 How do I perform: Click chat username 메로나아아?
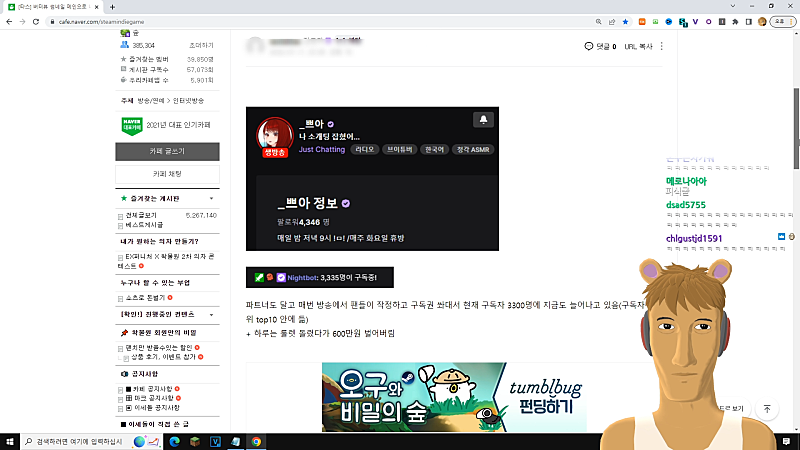click(x=686, y=181)
